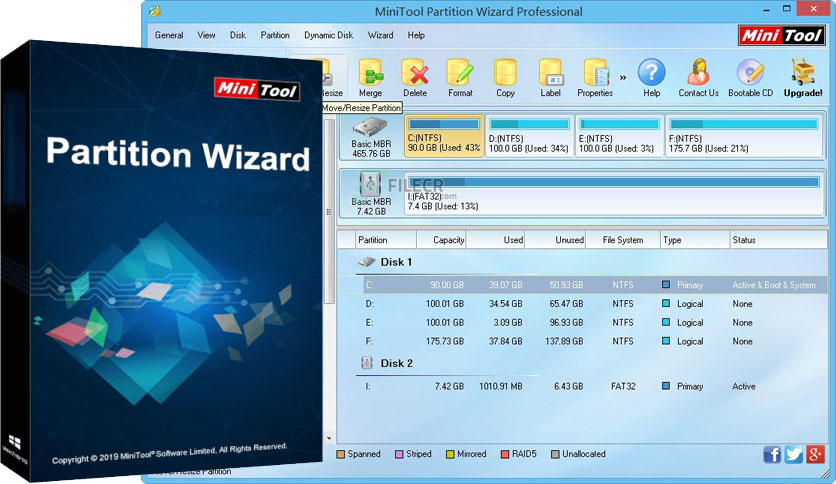Sort by the Unused column header
Image resolution: width=836 pixels, height=484 pixels.
tap(556, 240)
